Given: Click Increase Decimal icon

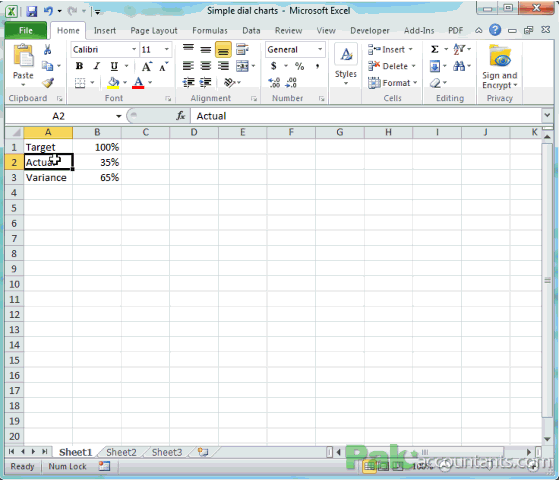Looking at the screenshot, I should click(x=274, y=83).
